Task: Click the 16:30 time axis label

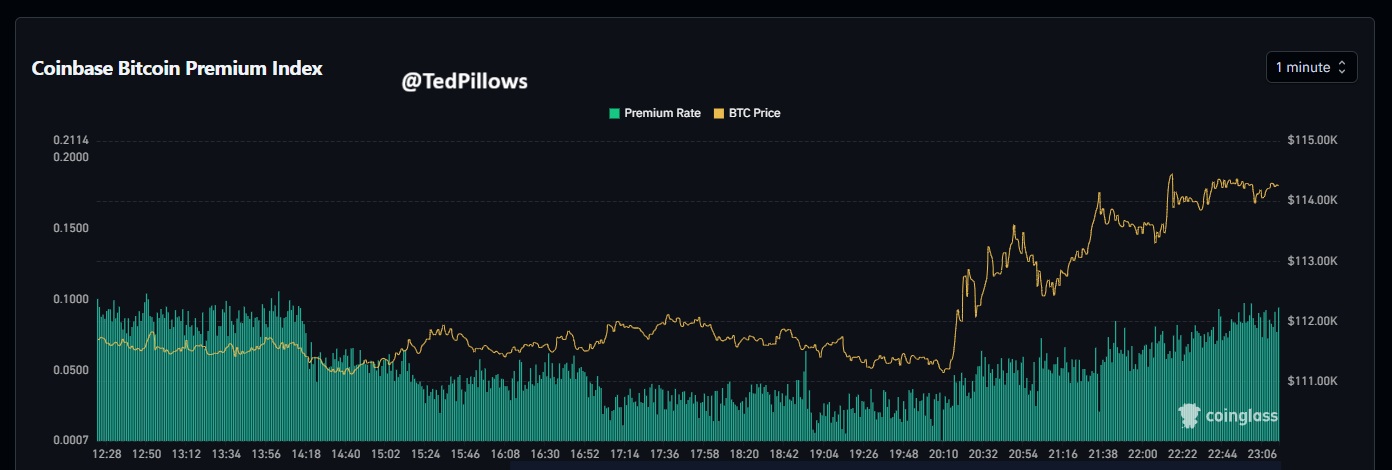Action: [x=544, y=454]
